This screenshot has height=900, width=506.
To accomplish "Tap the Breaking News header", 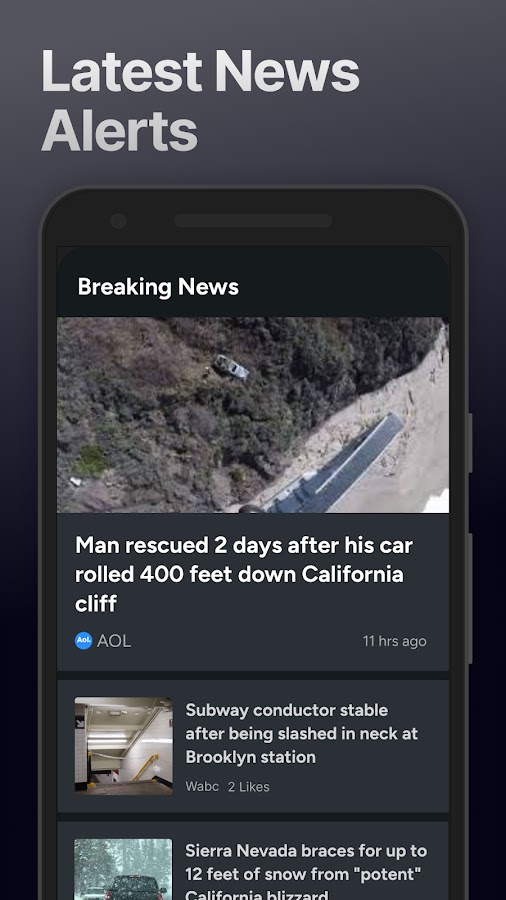I will point(158,286).
